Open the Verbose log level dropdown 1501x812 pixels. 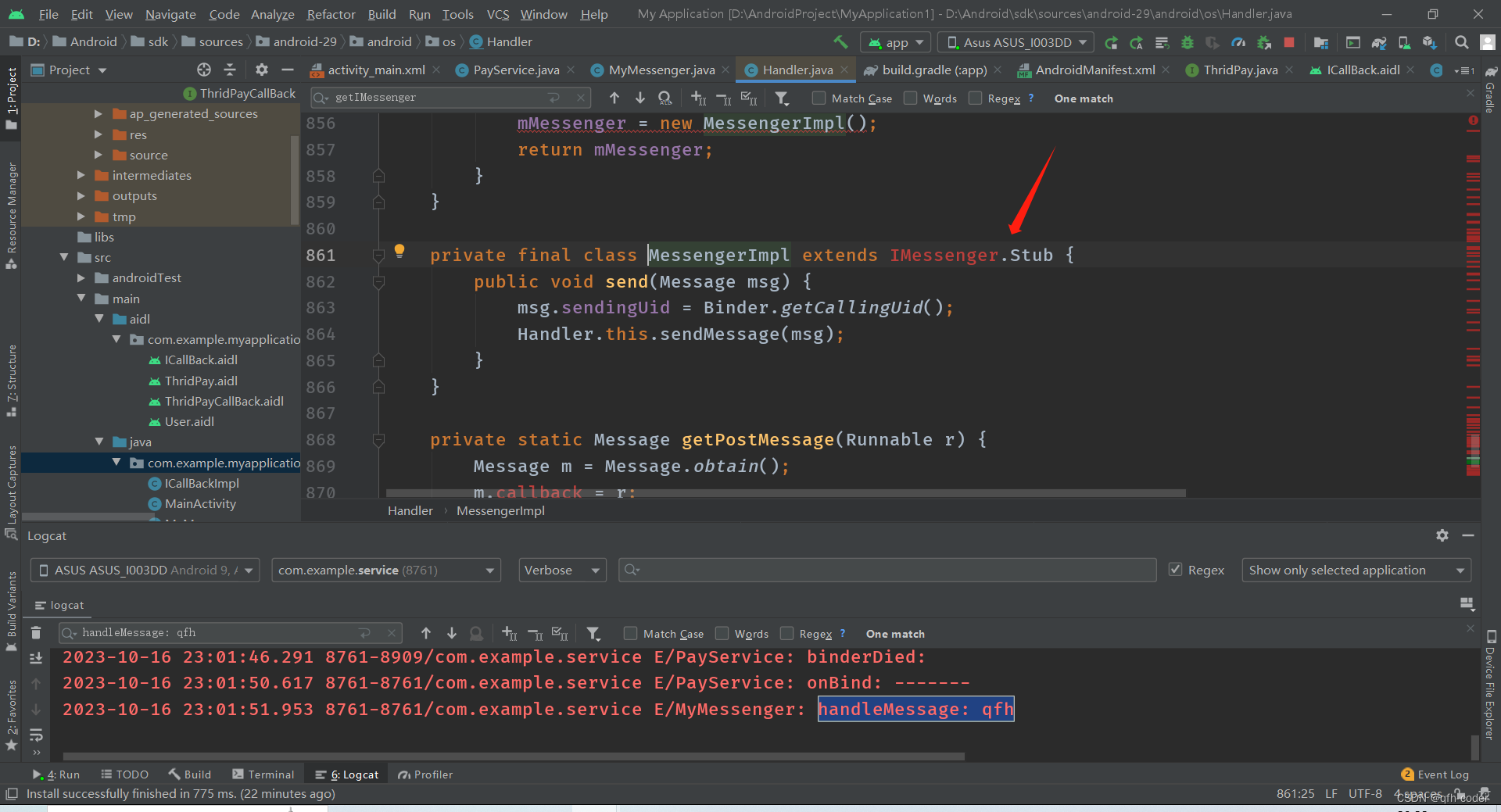pyautogui.click(x=563, y=570)
